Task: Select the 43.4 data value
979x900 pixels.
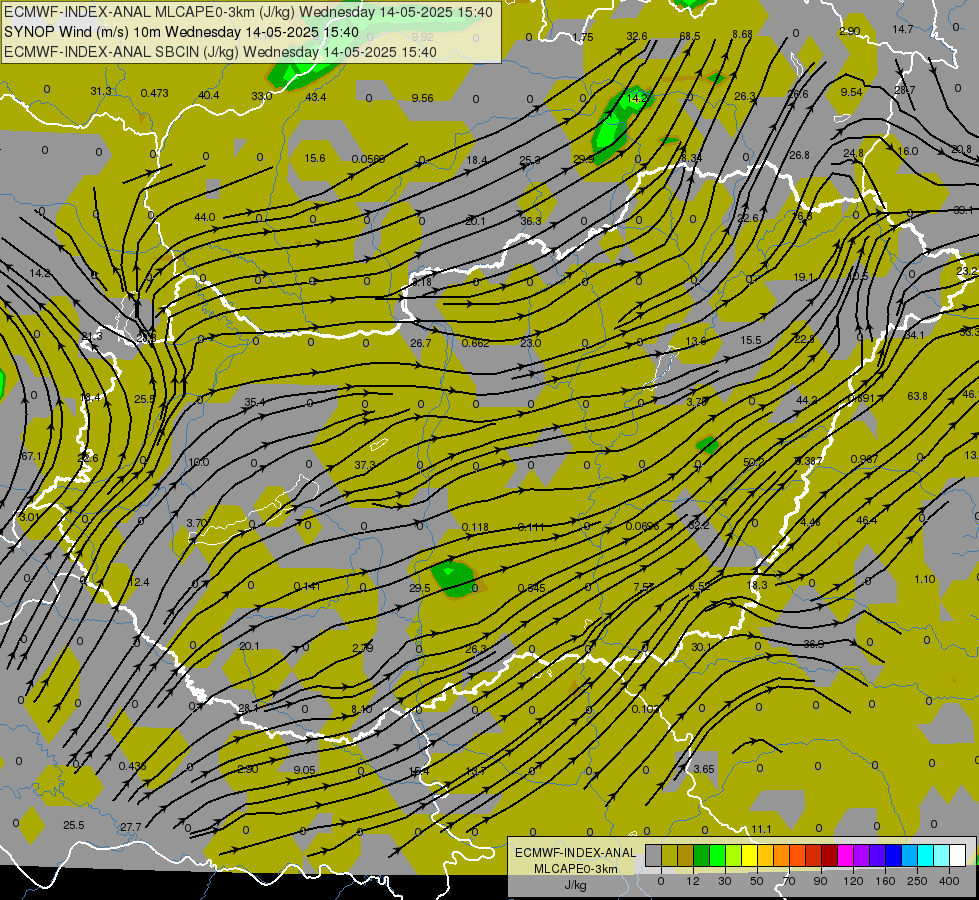Action: tap(316, 97)
